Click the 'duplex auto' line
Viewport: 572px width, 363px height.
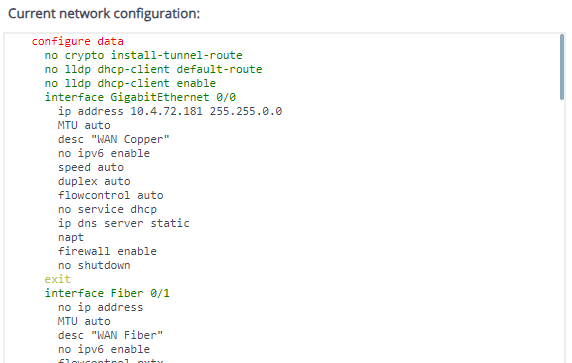click(94, 181)
